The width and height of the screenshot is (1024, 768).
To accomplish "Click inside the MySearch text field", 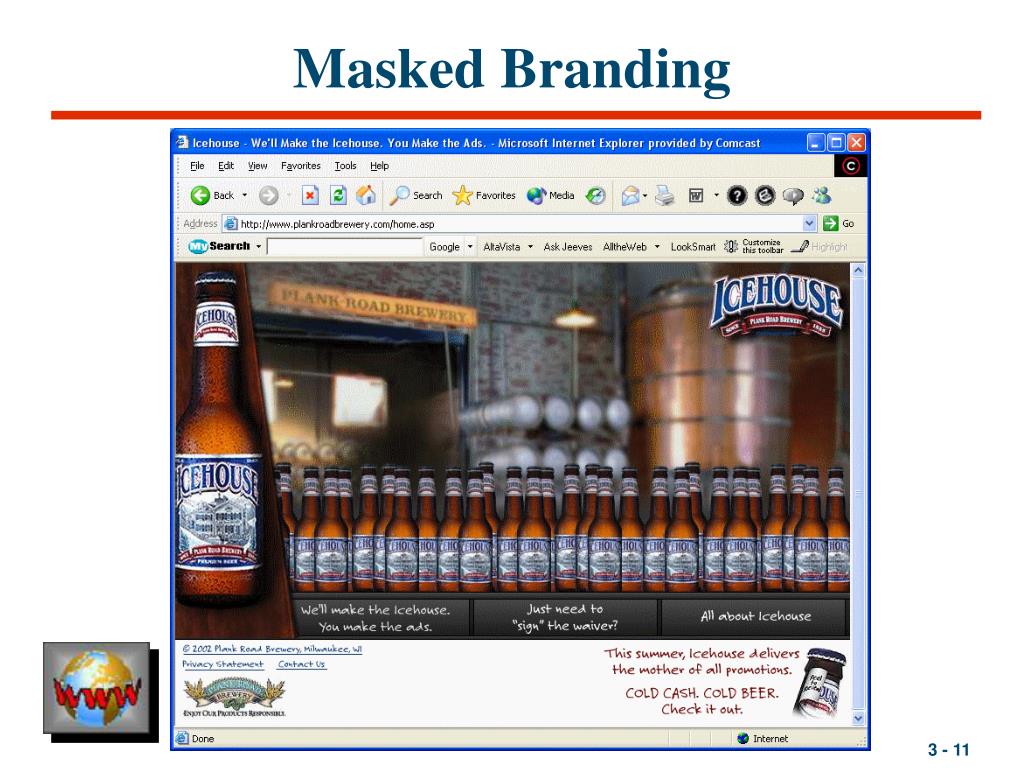I will click(x=345, y=247).
